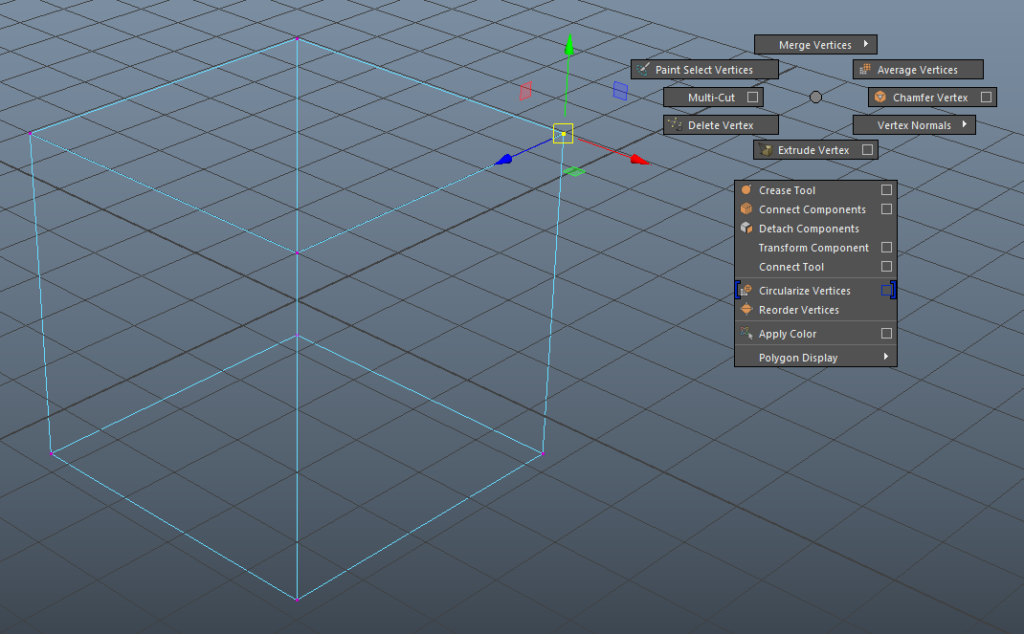Viewport: 1024px width, 634px height.
Task: Pick the green plane handle of manipulator
Action: tap(574, 172)
